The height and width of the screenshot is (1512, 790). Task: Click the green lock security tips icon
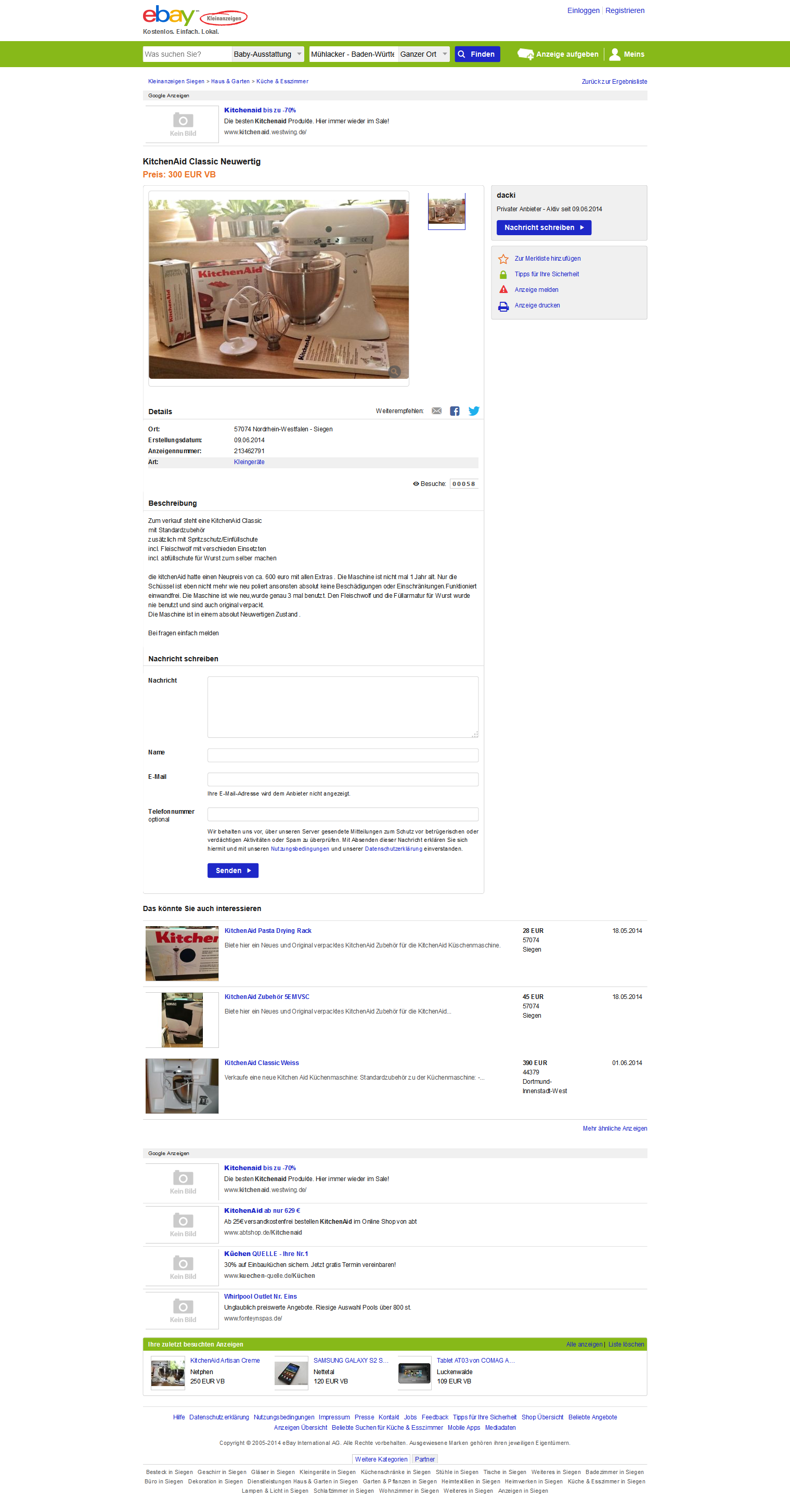(x=503, y=275)
